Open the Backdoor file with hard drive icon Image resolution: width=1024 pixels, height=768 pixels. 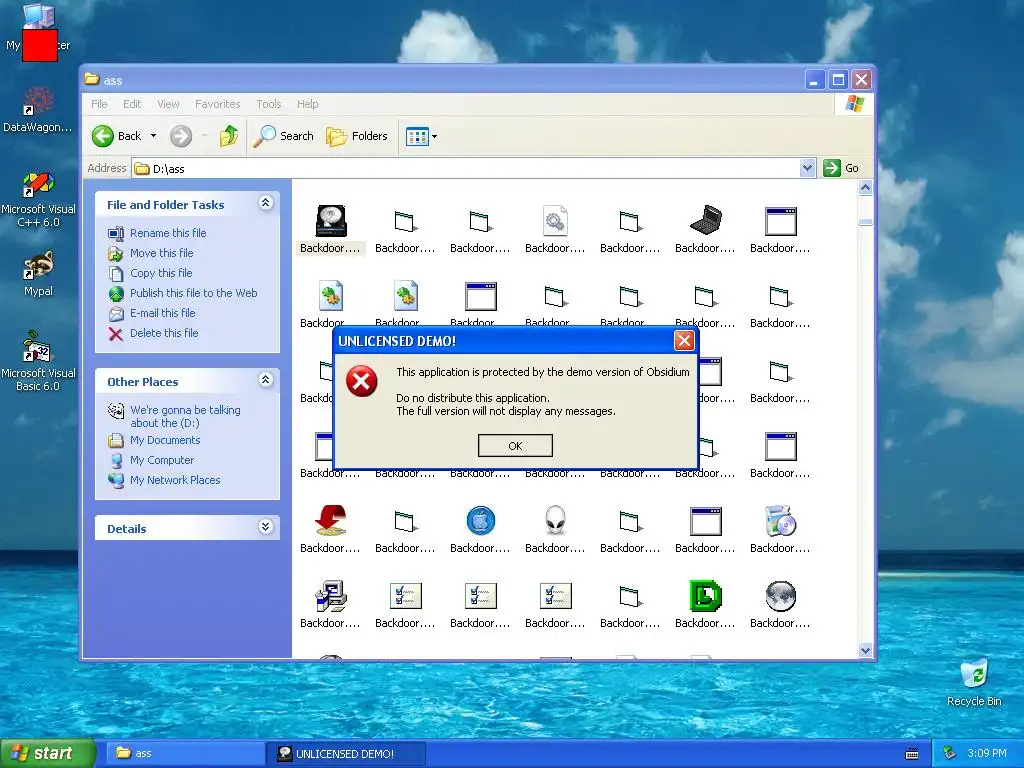coord(330,229)
